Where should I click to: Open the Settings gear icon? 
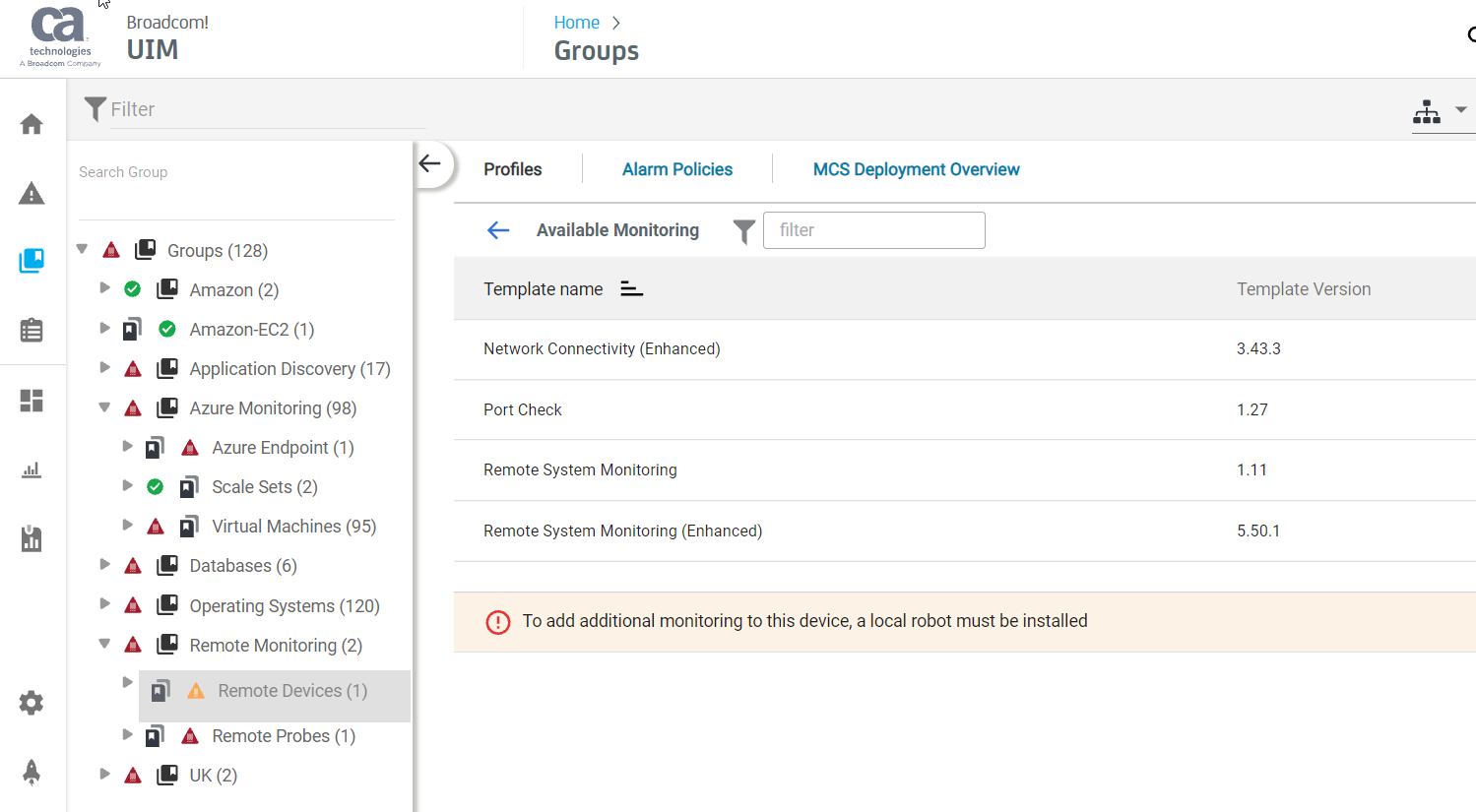tap(31, 702)
